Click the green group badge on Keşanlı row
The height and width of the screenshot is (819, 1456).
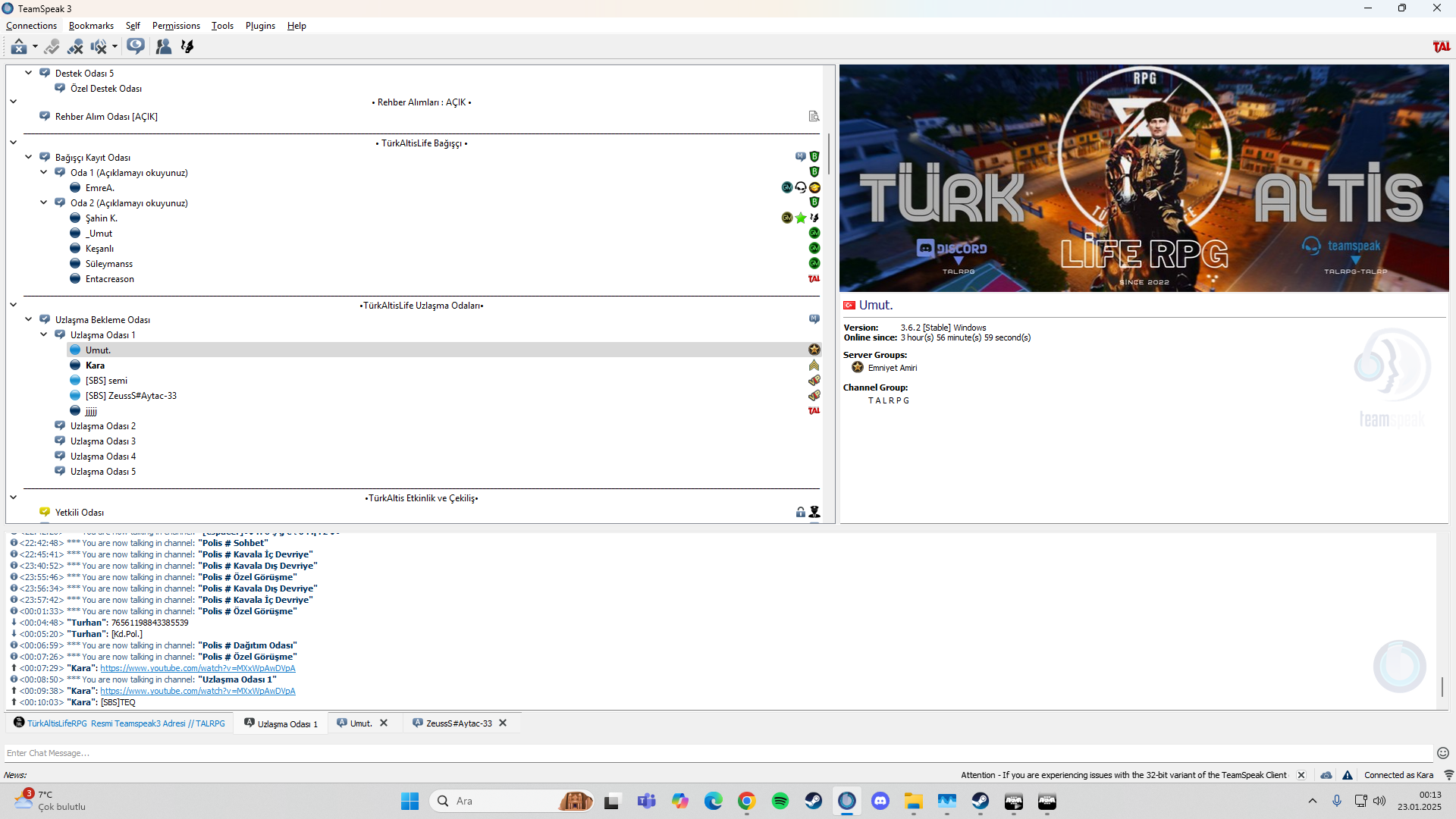[x=814, y=248]
